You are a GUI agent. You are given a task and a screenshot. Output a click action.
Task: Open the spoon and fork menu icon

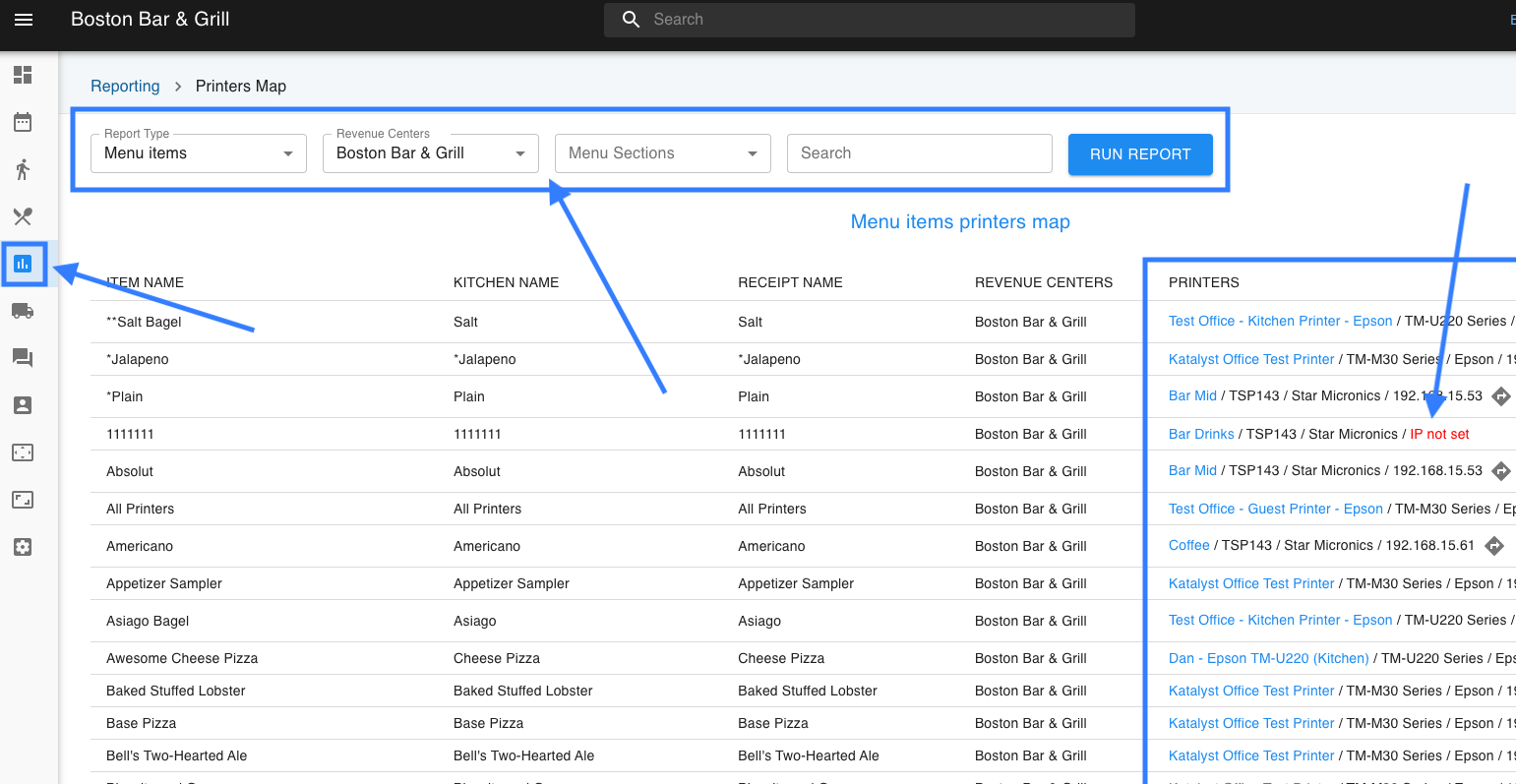23,216
